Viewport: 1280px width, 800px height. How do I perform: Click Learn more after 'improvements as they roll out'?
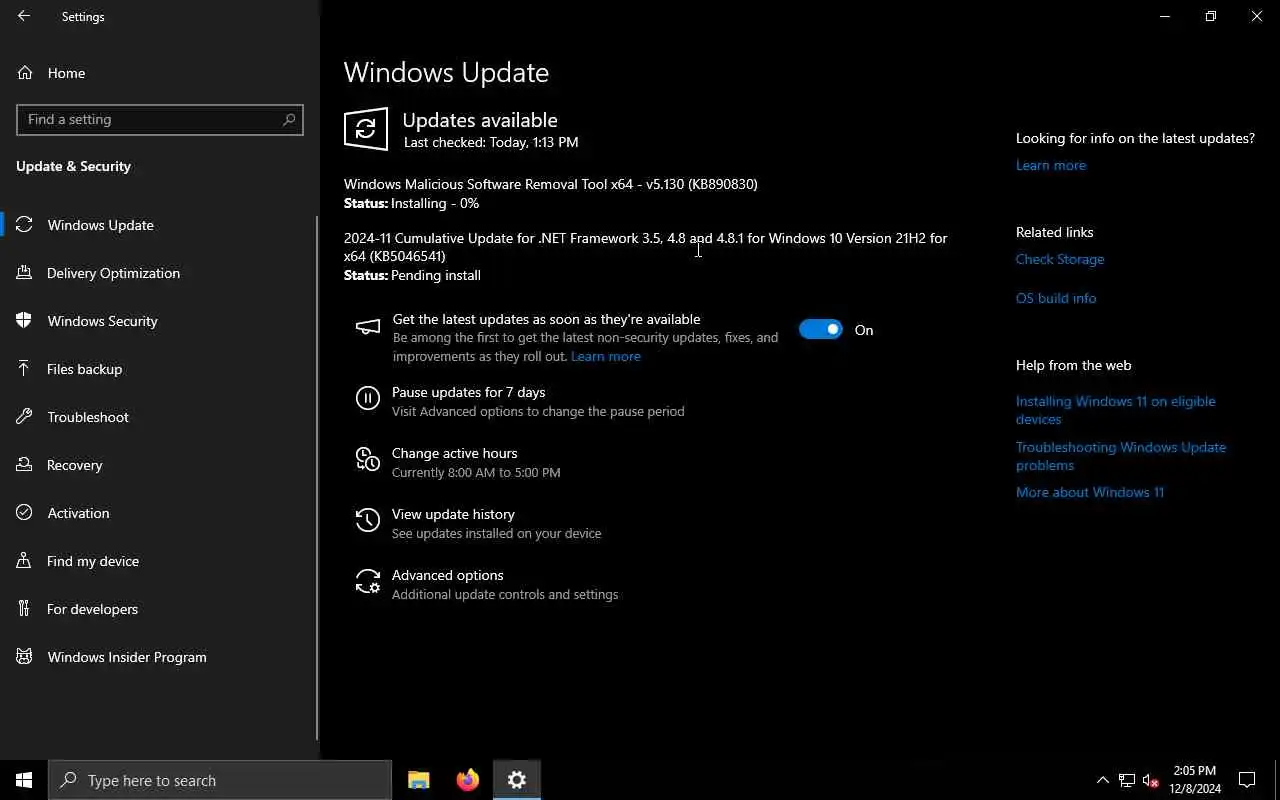click(606, 356)
